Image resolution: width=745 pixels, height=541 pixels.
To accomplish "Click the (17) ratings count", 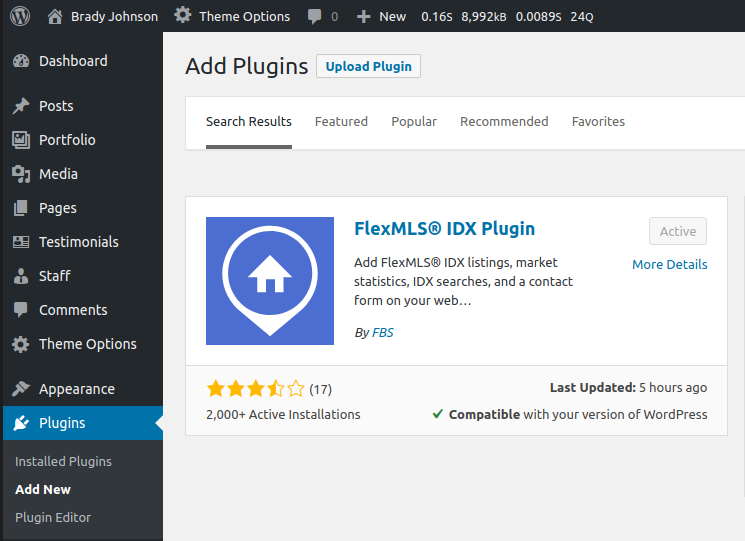I will pos(321,389).
